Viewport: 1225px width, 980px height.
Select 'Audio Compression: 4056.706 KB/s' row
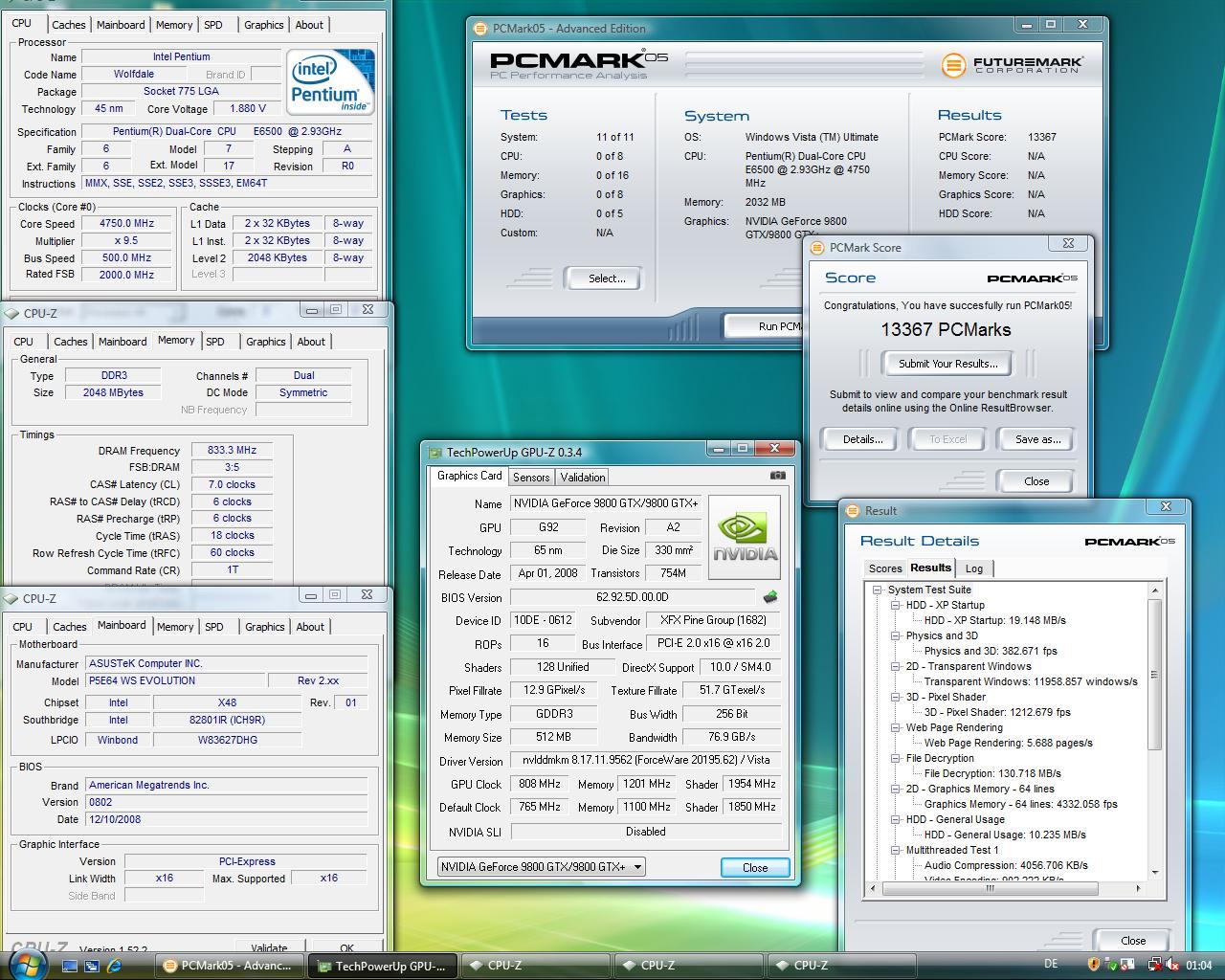1006,865
